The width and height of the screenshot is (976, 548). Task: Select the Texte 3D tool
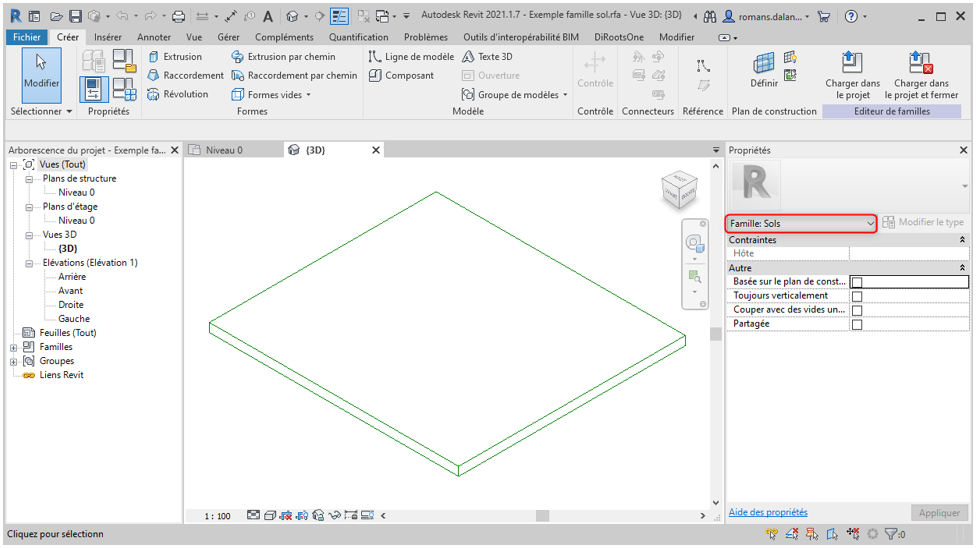click(487, 57)
